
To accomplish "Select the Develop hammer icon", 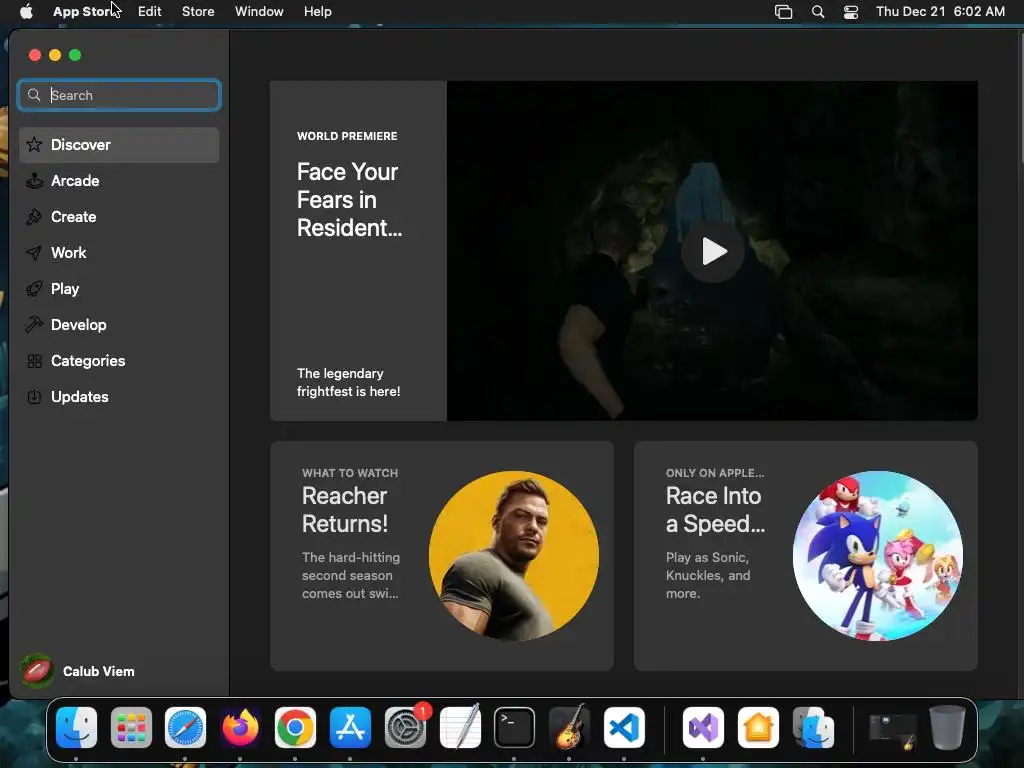I will coord(34,325).
